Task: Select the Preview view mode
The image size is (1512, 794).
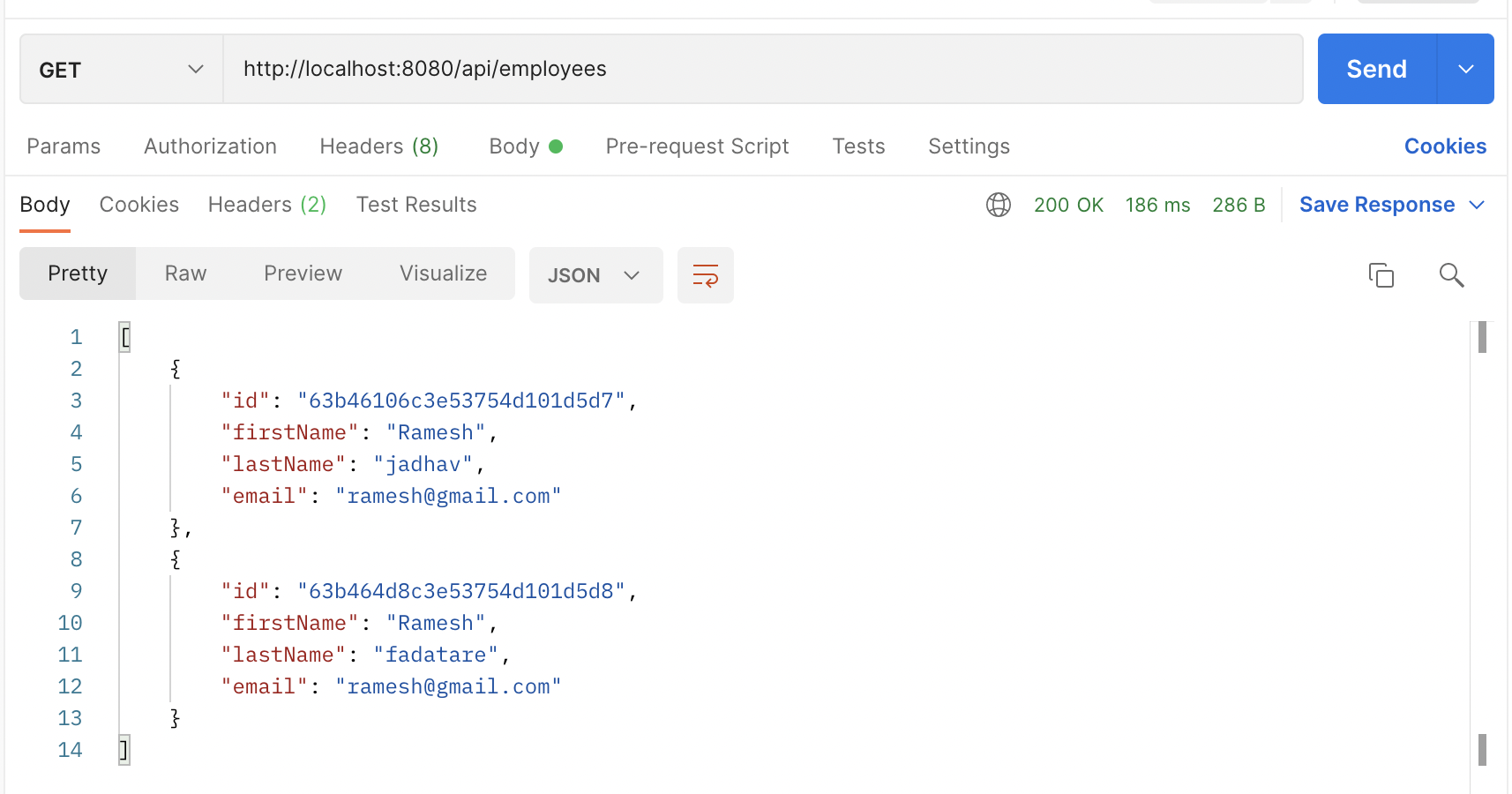Action: click(303, 273)
